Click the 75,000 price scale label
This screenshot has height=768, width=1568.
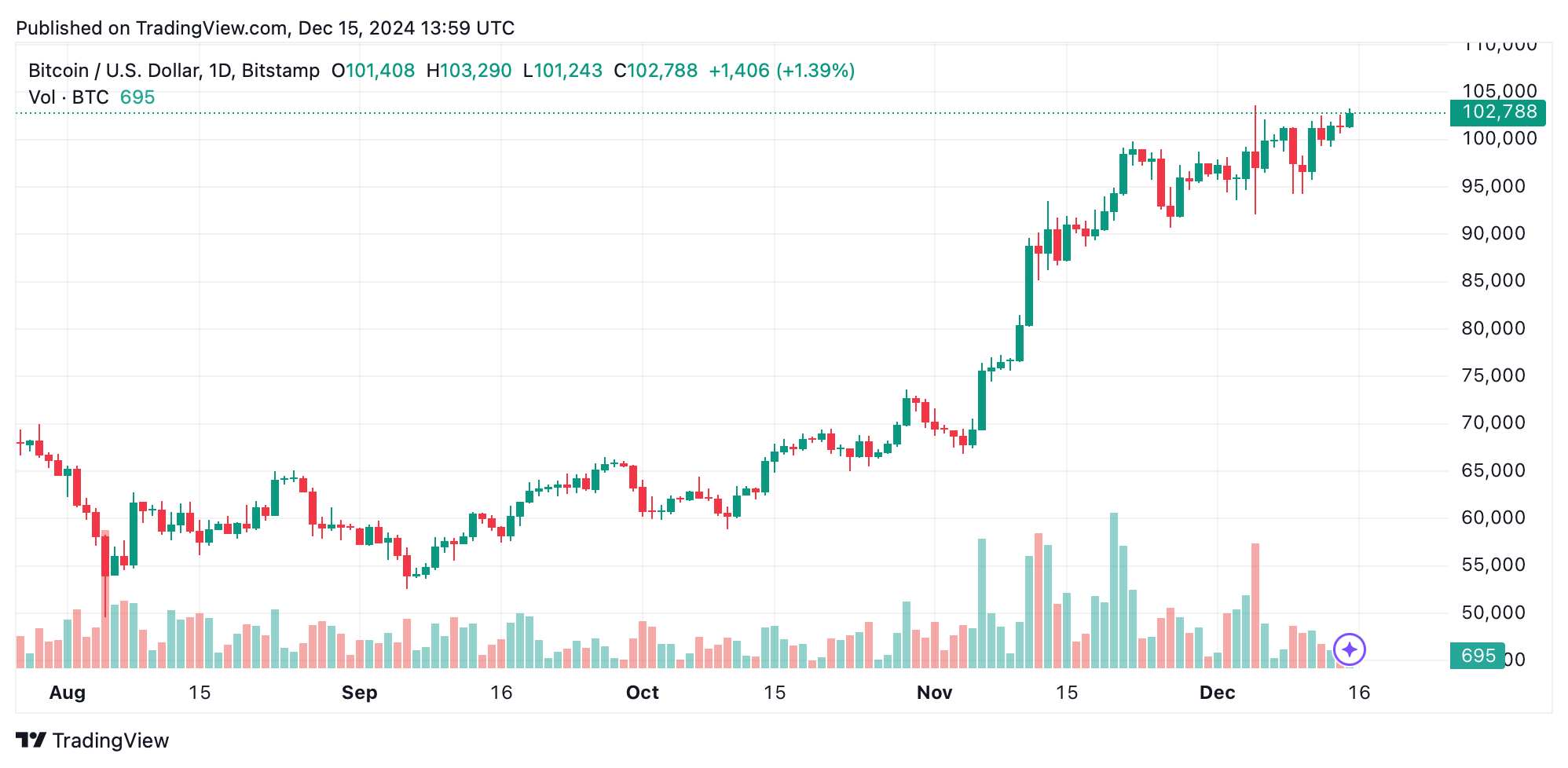pos(1493,375)
